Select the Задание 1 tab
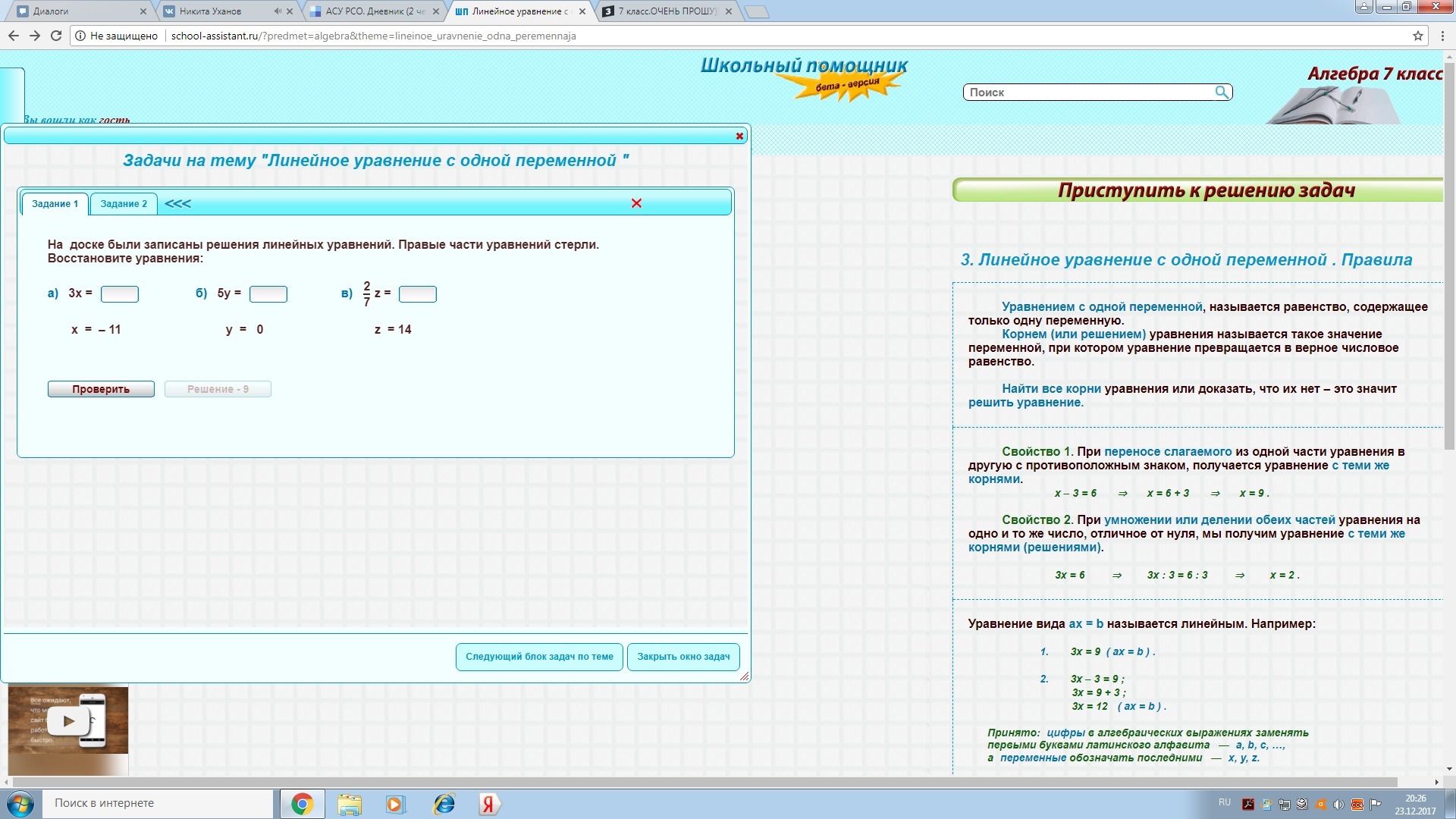This screenshot has height=819, width=1456. 55,204
